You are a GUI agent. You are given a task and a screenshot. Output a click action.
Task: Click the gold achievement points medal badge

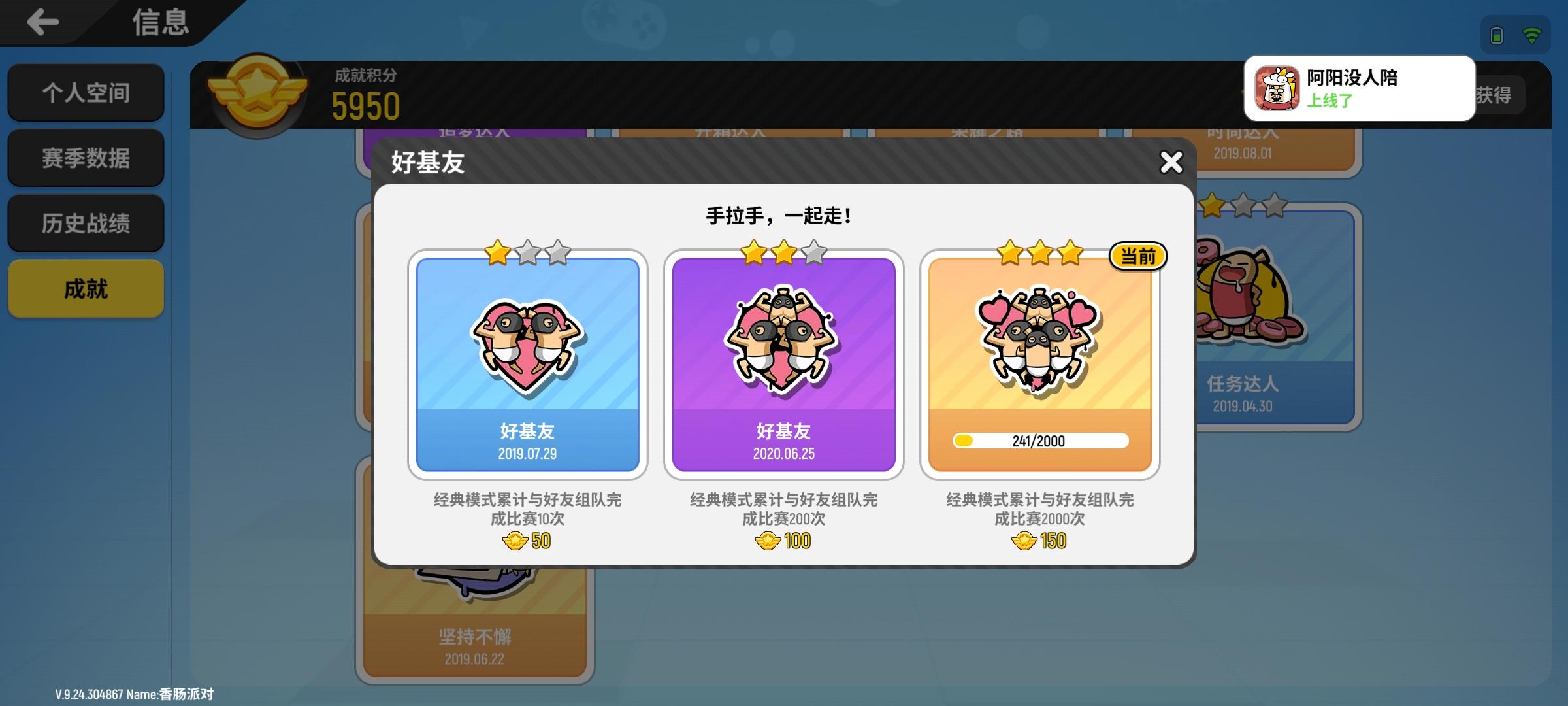tap(257, 95)
